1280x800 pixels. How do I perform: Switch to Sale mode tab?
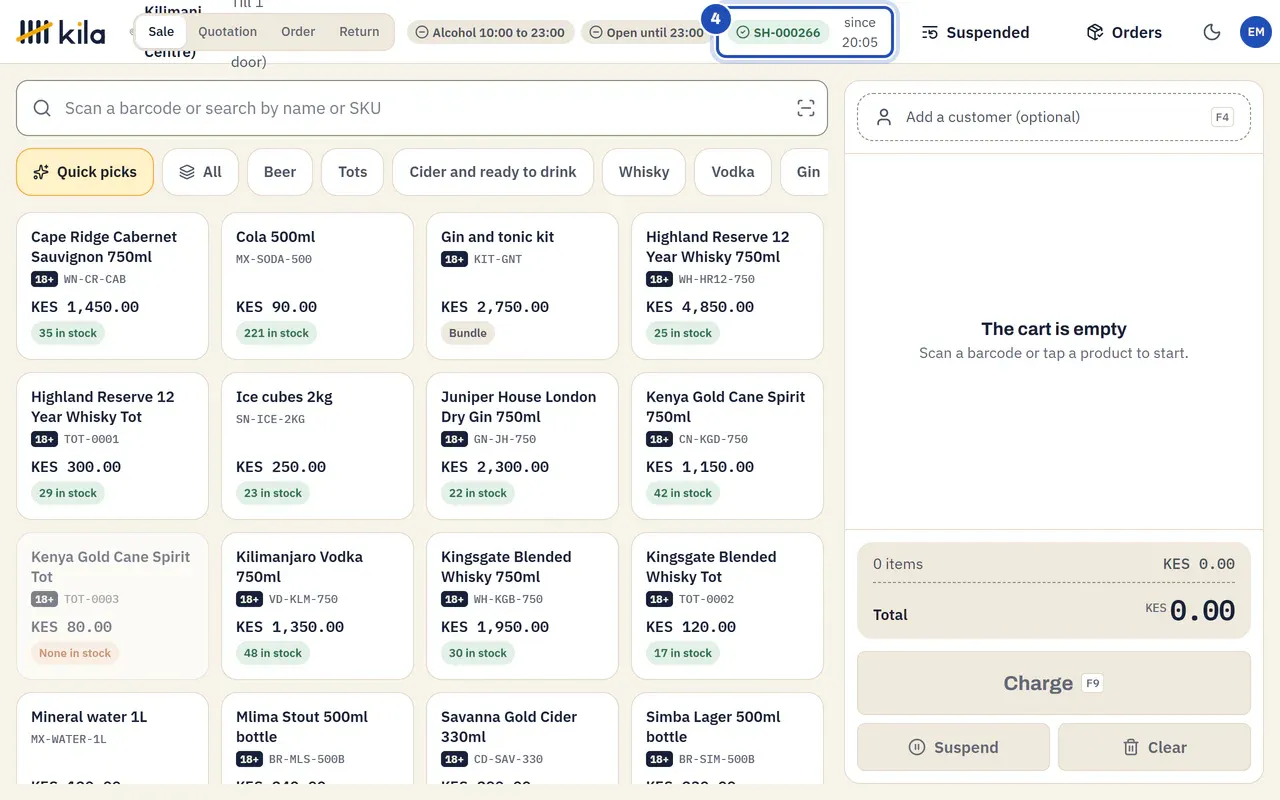click(x=161, y=32)
